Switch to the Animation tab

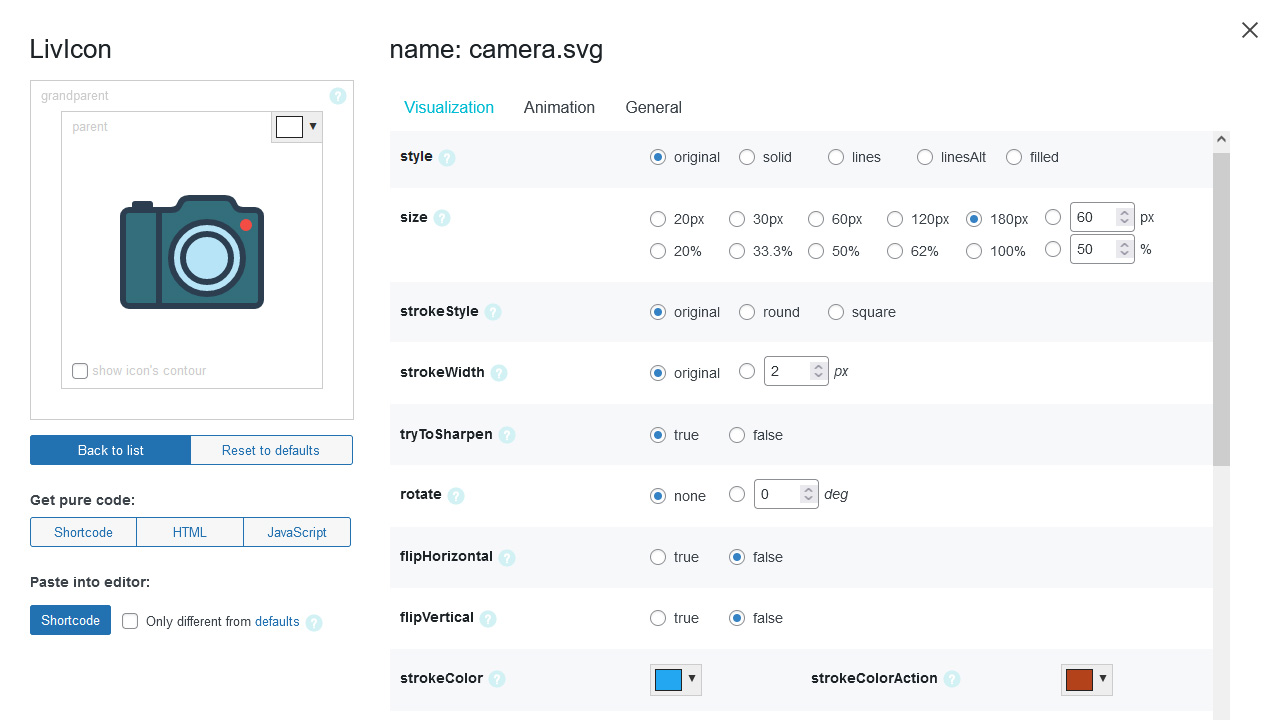tap(559, 107)
